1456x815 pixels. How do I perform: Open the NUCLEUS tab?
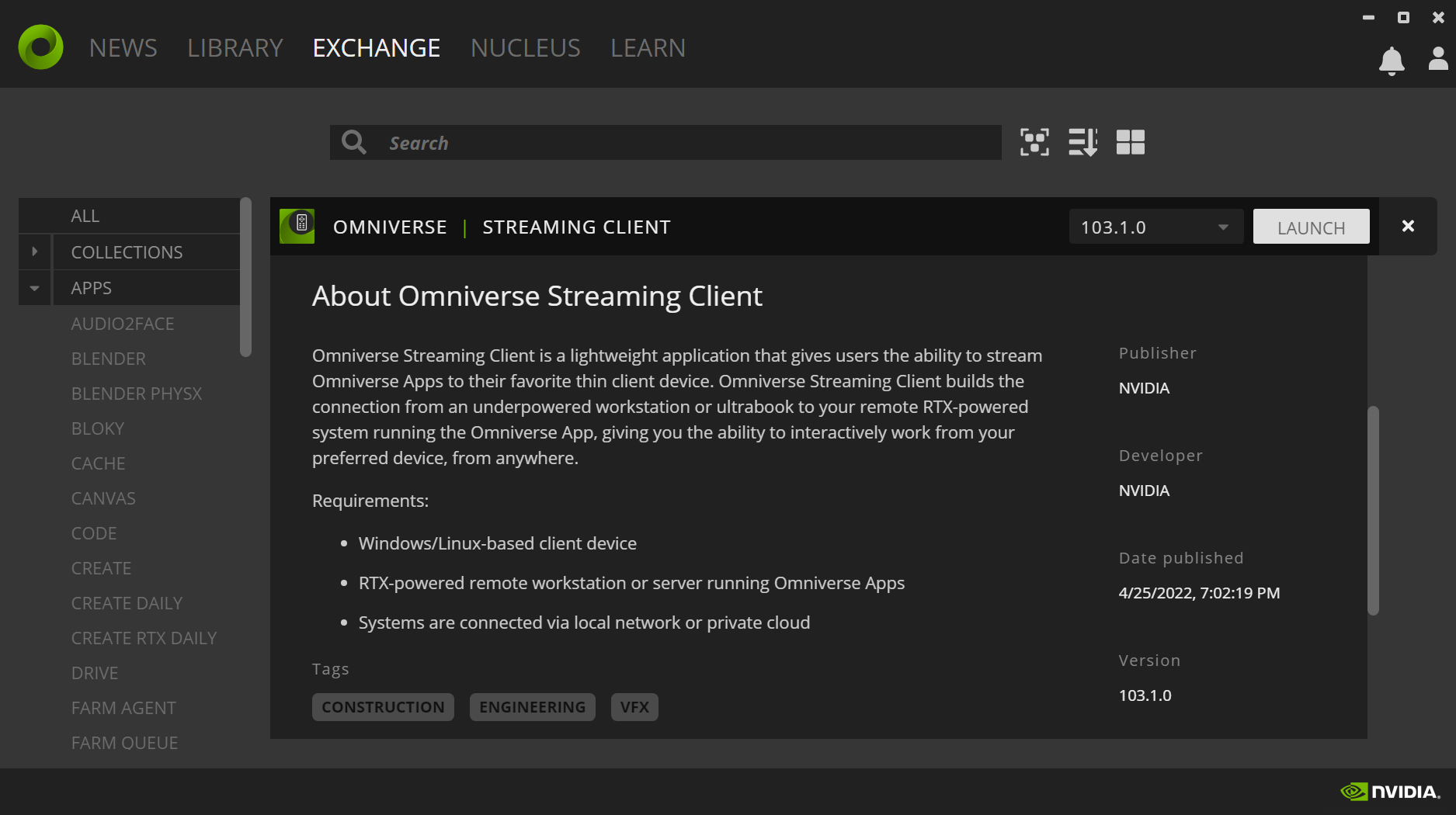[x=525, y=47]
